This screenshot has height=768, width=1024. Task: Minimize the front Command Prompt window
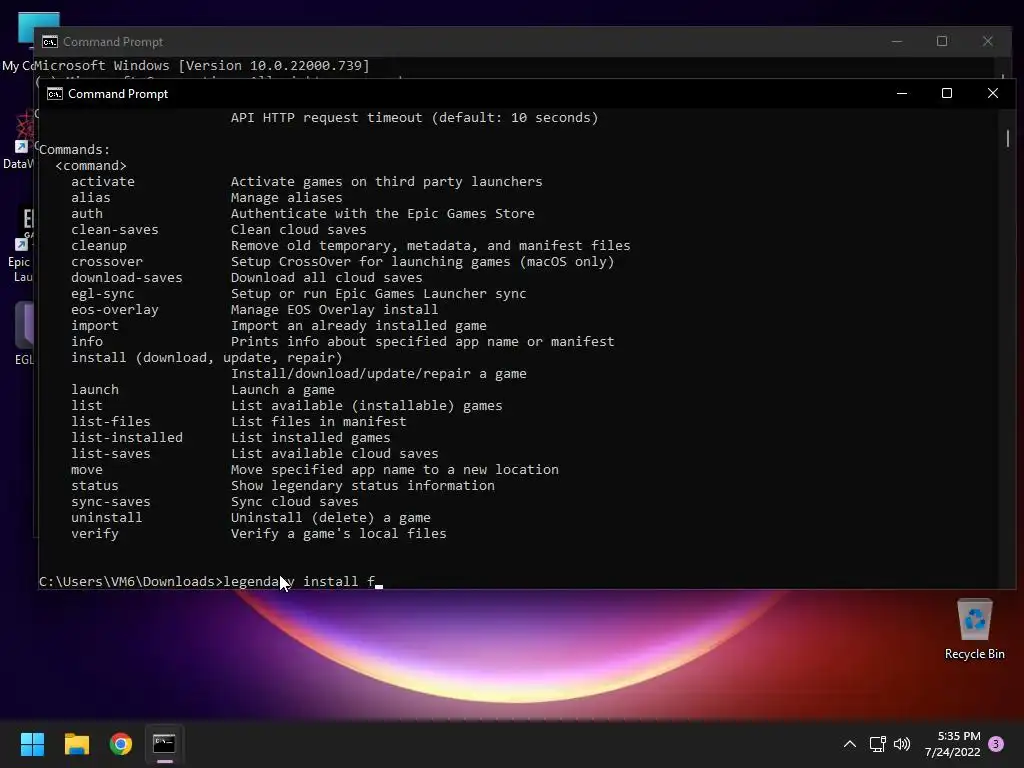coord(902,93)
